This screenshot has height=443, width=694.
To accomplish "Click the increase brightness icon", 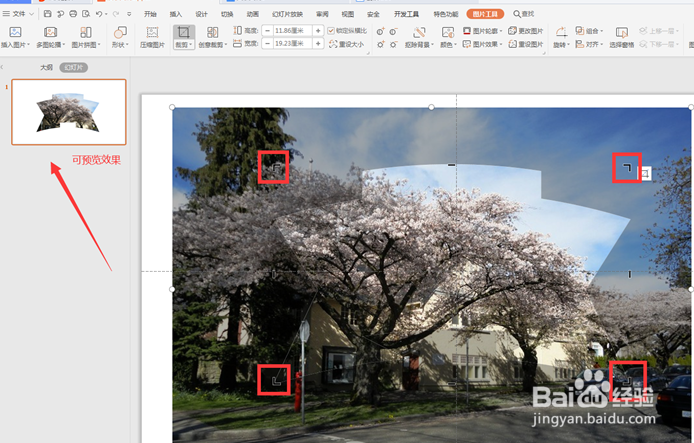I will pos(380,44).
